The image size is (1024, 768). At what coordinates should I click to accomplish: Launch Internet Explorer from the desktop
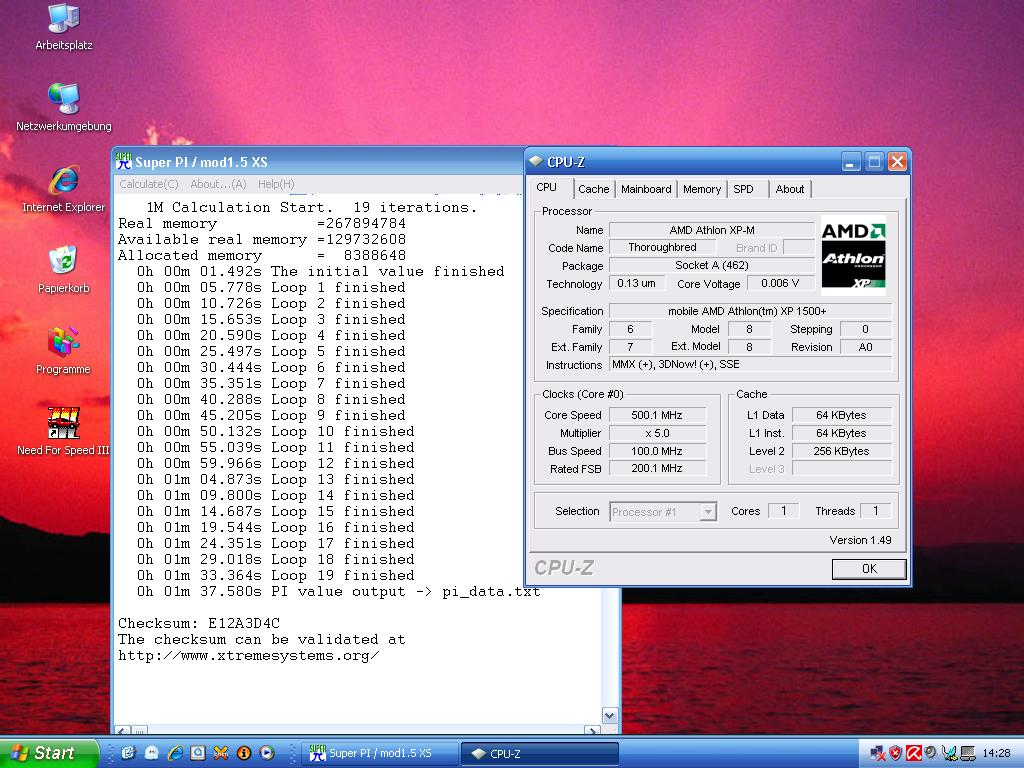point(64,180)
